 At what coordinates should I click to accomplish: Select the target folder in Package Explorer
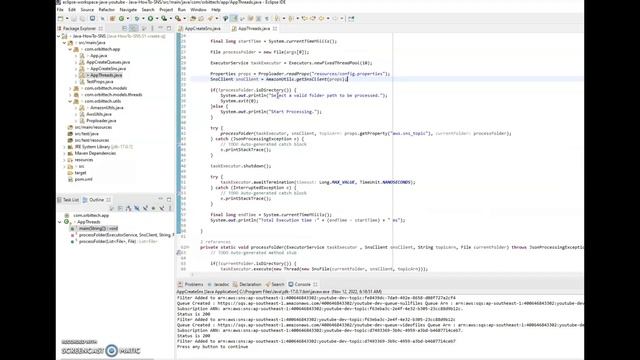[80, 173]
